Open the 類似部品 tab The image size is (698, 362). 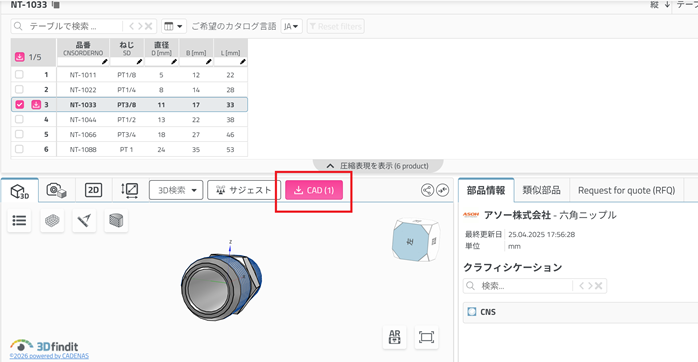pyautogui.click(x=541, y=191)
